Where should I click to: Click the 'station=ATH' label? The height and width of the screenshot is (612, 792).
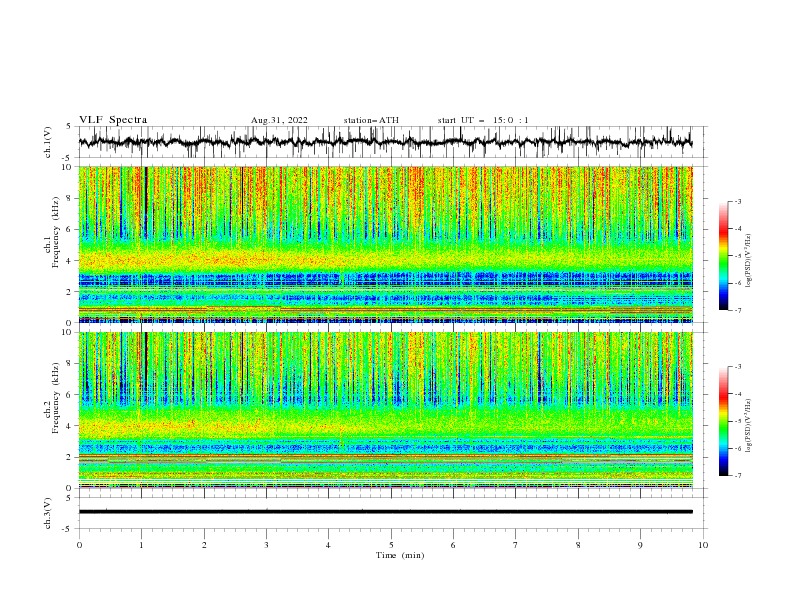[371, 120]
